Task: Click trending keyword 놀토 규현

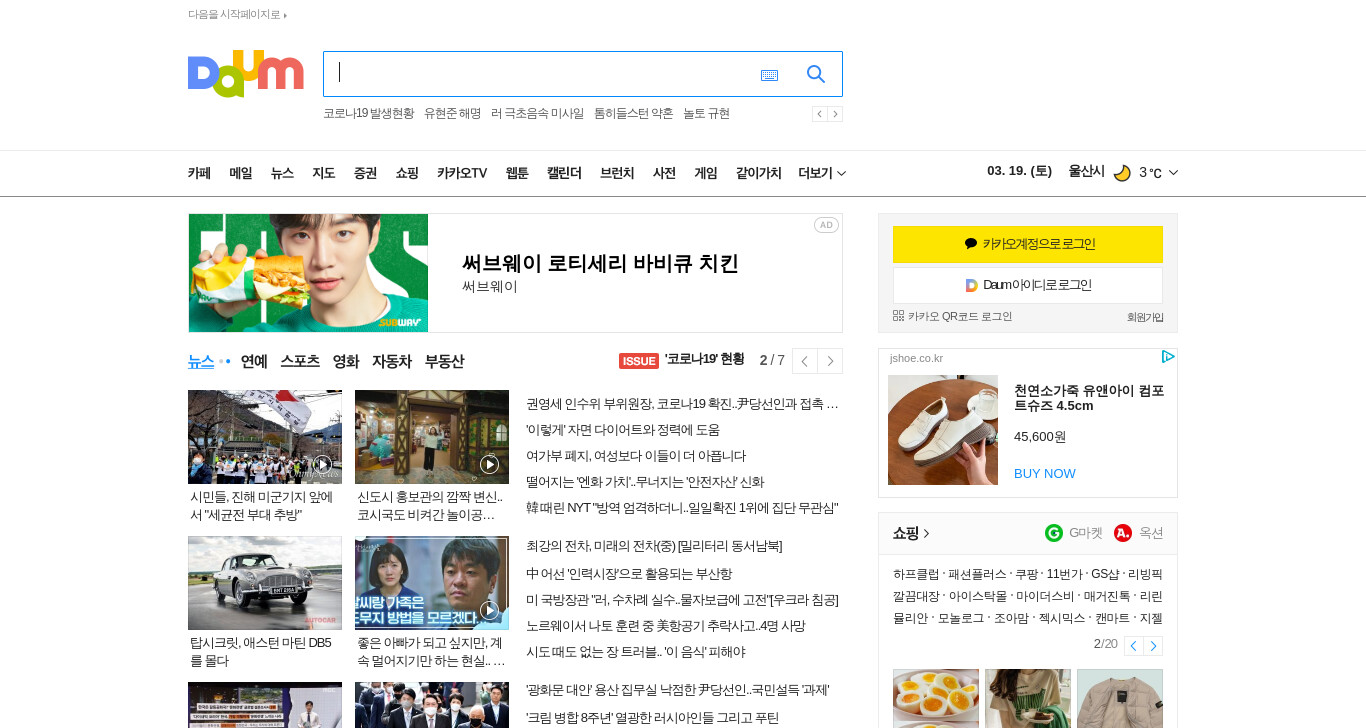Action: tap(706, 114)
